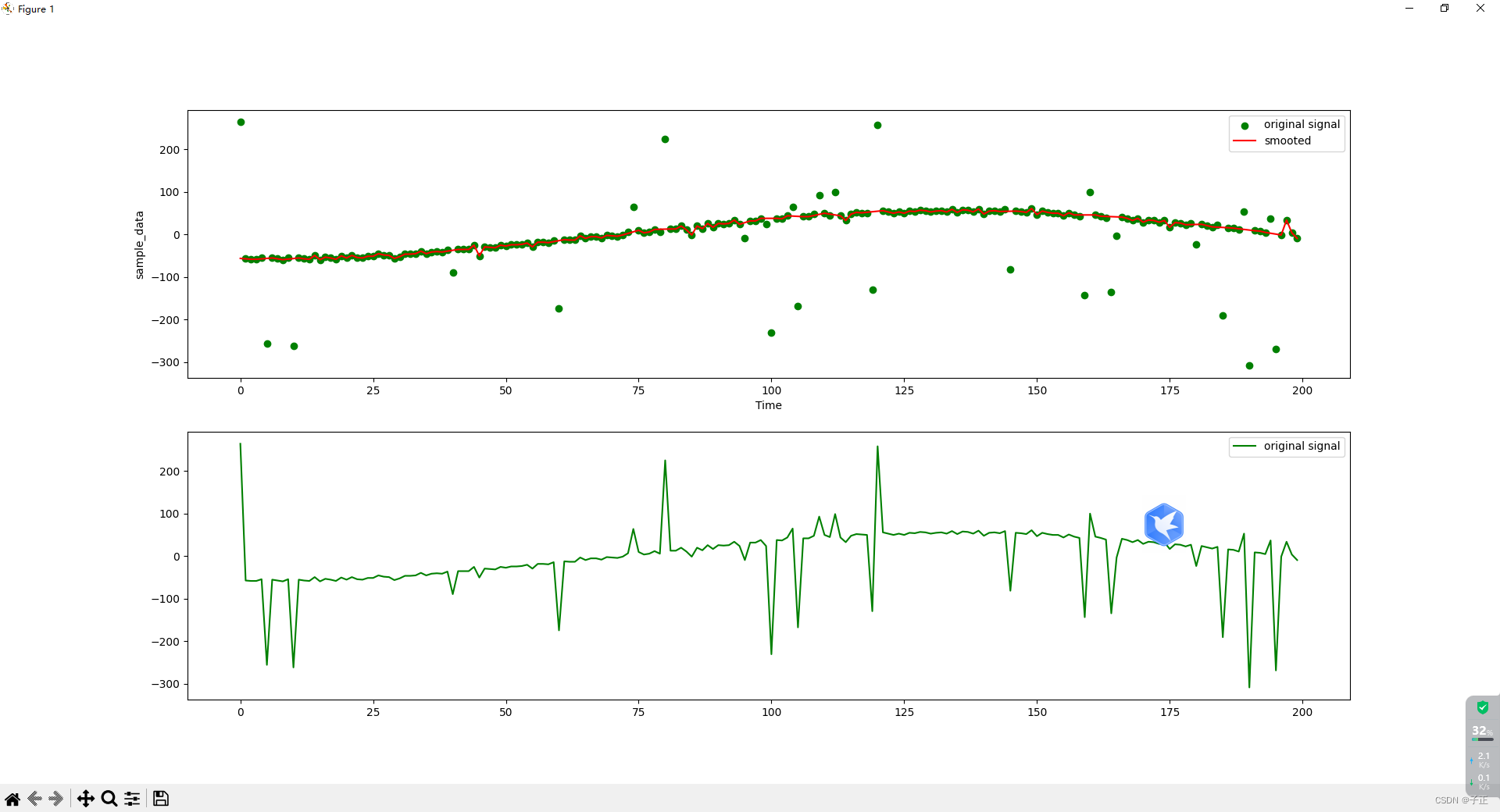Image resolution: width=1500 pixels, height=812 pixels.
Task: Reset the view with the Home icon
Action: tap(12, 799)
